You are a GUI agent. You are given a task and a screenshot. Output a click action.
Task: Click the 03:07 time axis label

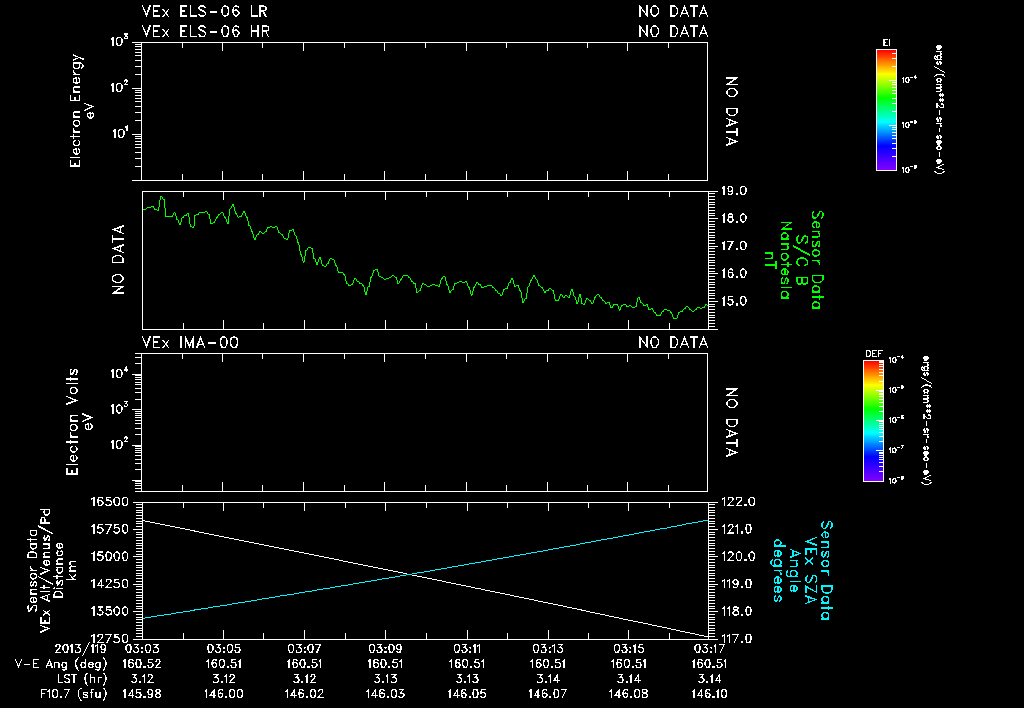pyautogui.click(x=304, y=649)
